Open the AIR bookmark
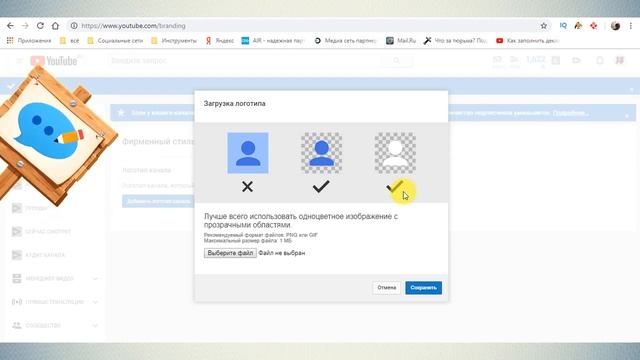This screenshot has width=640, height=360. click(273, 40)
